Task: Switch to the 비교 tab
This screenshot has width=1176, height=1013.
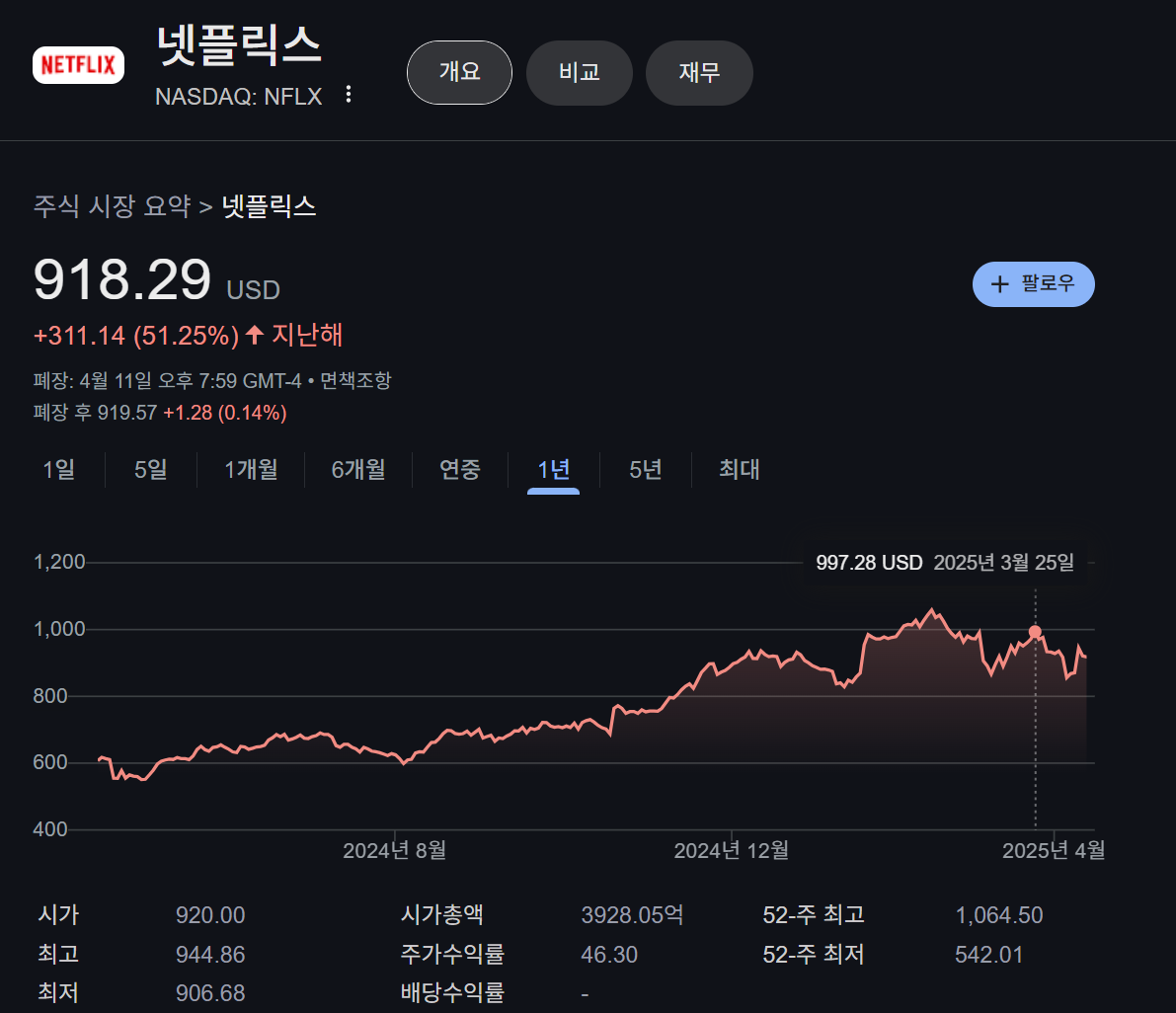Action: (x=579, y=73)
